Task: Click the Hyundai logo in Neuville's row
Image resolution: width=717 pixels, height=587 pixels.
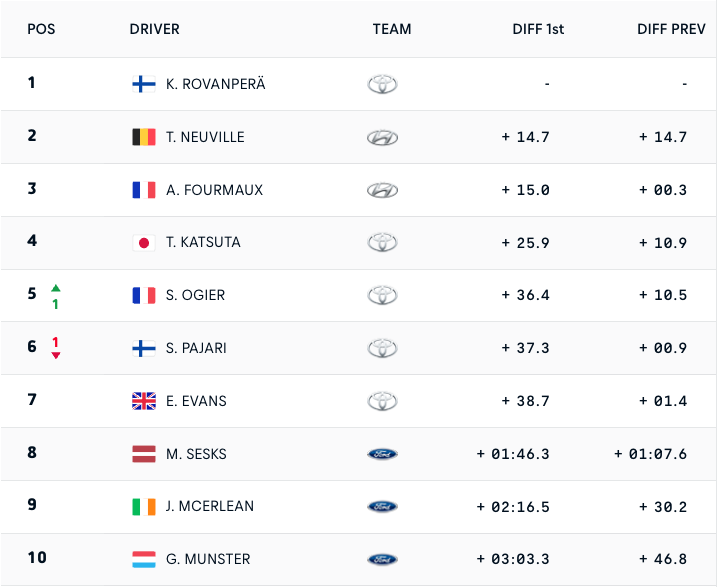Action: (382, 137)
